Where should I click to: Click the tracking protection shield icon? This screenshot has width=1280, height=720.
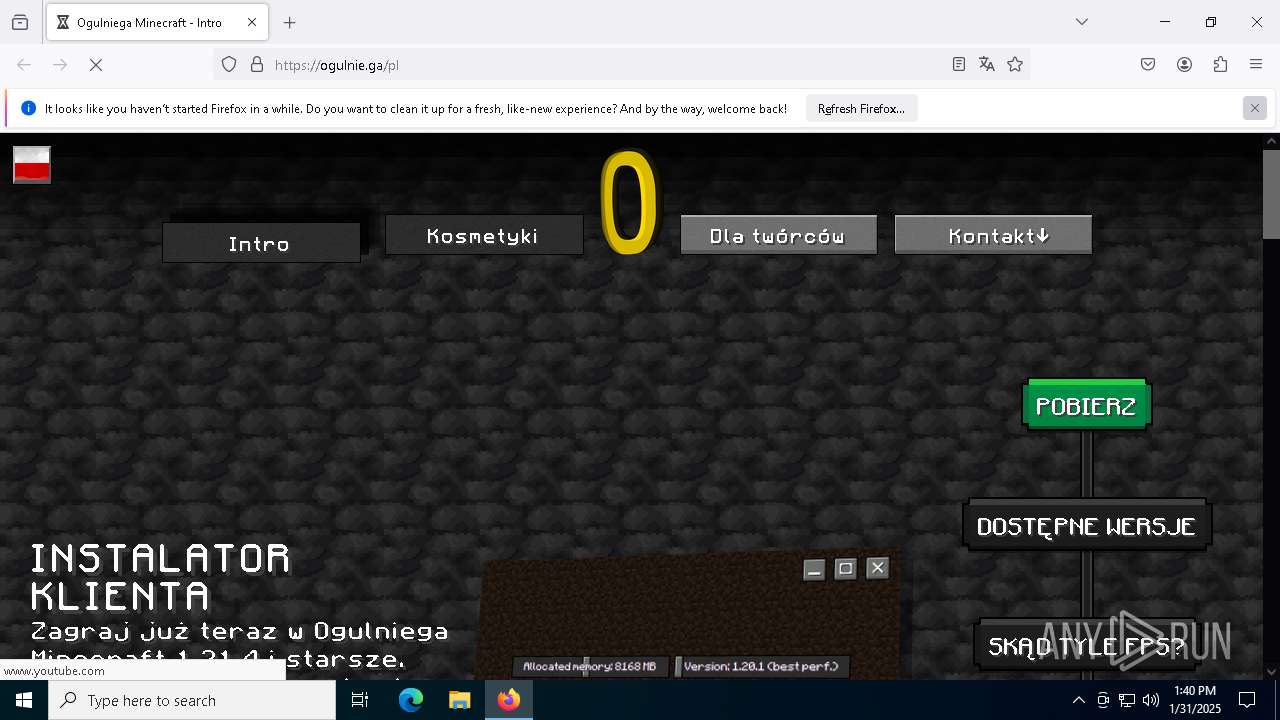[229, 65]
